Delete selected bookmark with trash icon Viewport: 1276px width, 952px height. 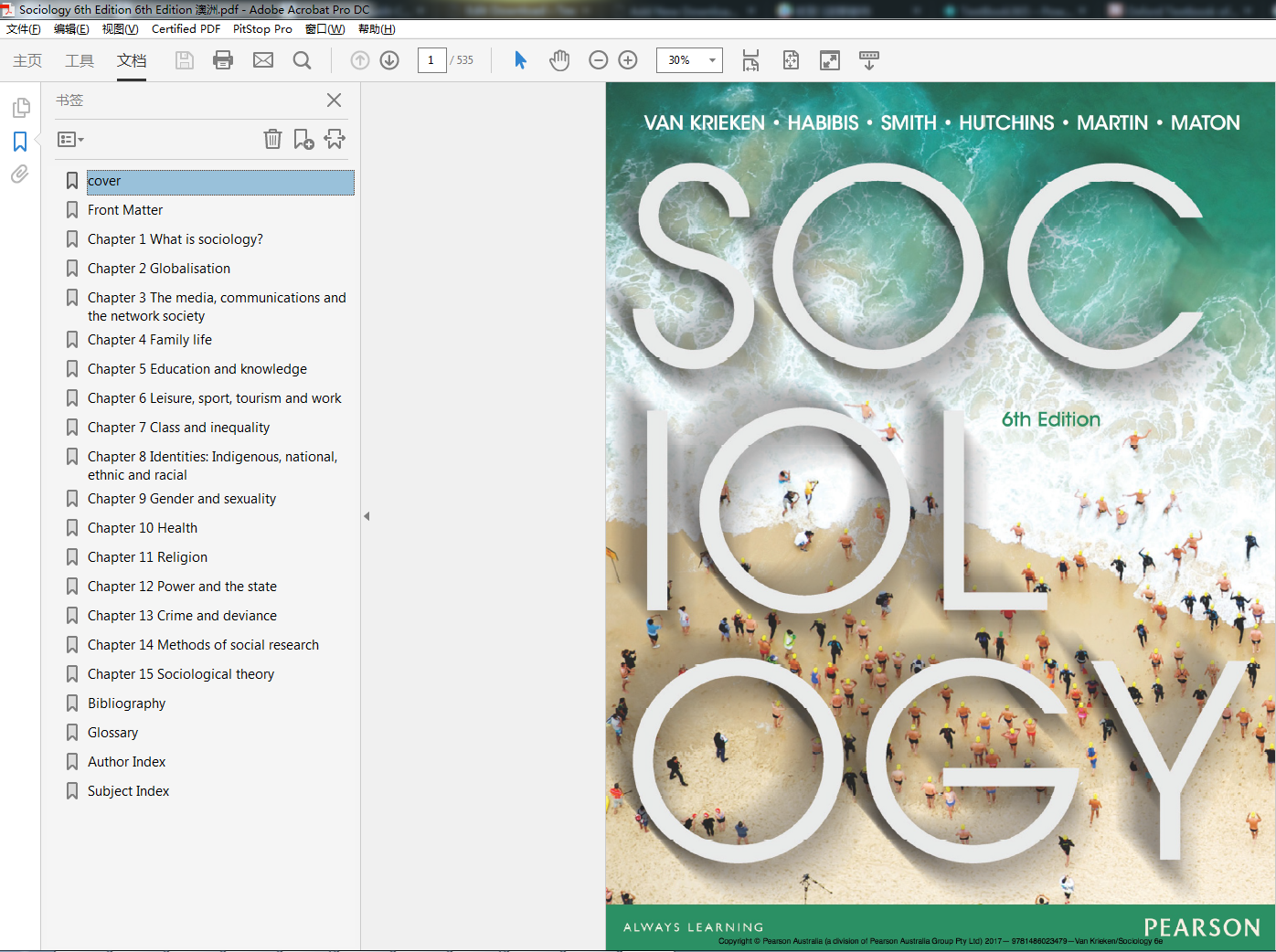click(272, 139)
